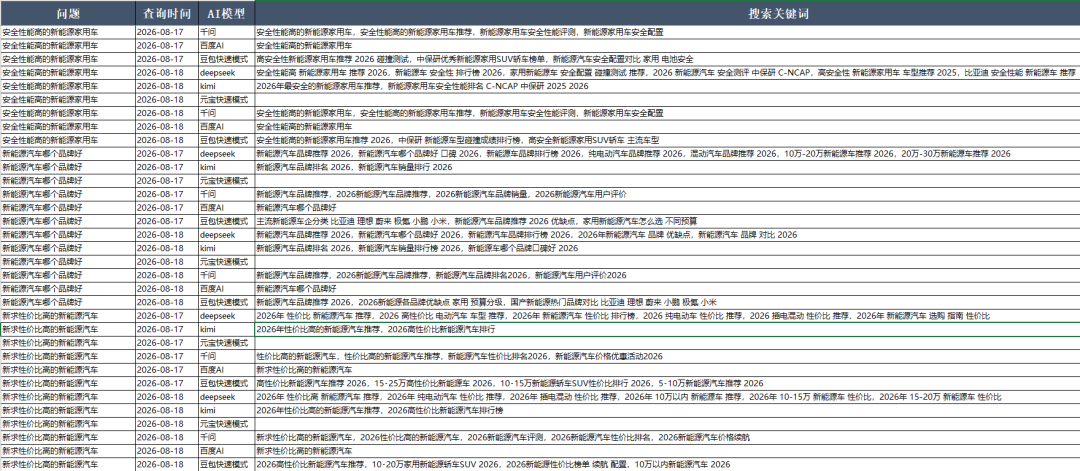Image resolution: width=1080 pixels, height=471 pixels.
Task: Click keyword cell containing 新能源汽车品牌排名2026
Action: click(x=667, y=275)
